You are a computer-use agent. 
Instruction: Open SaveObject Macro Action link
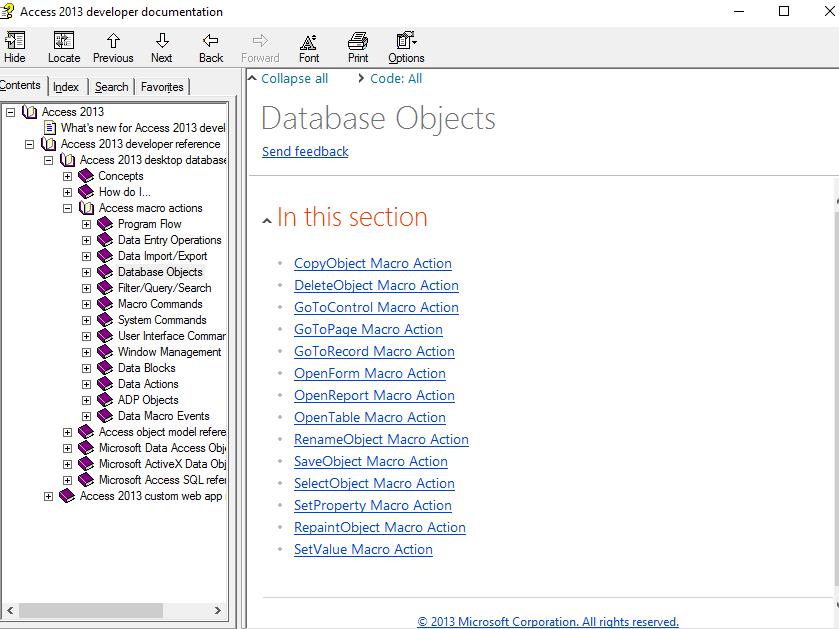371,461
